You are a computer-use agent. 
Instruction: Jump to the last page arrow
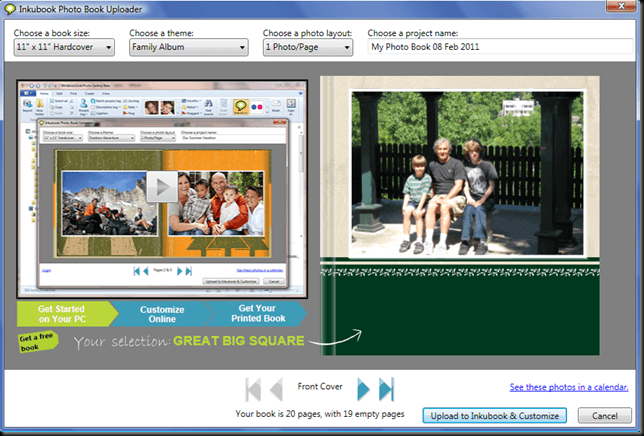(x=386, y=389)
